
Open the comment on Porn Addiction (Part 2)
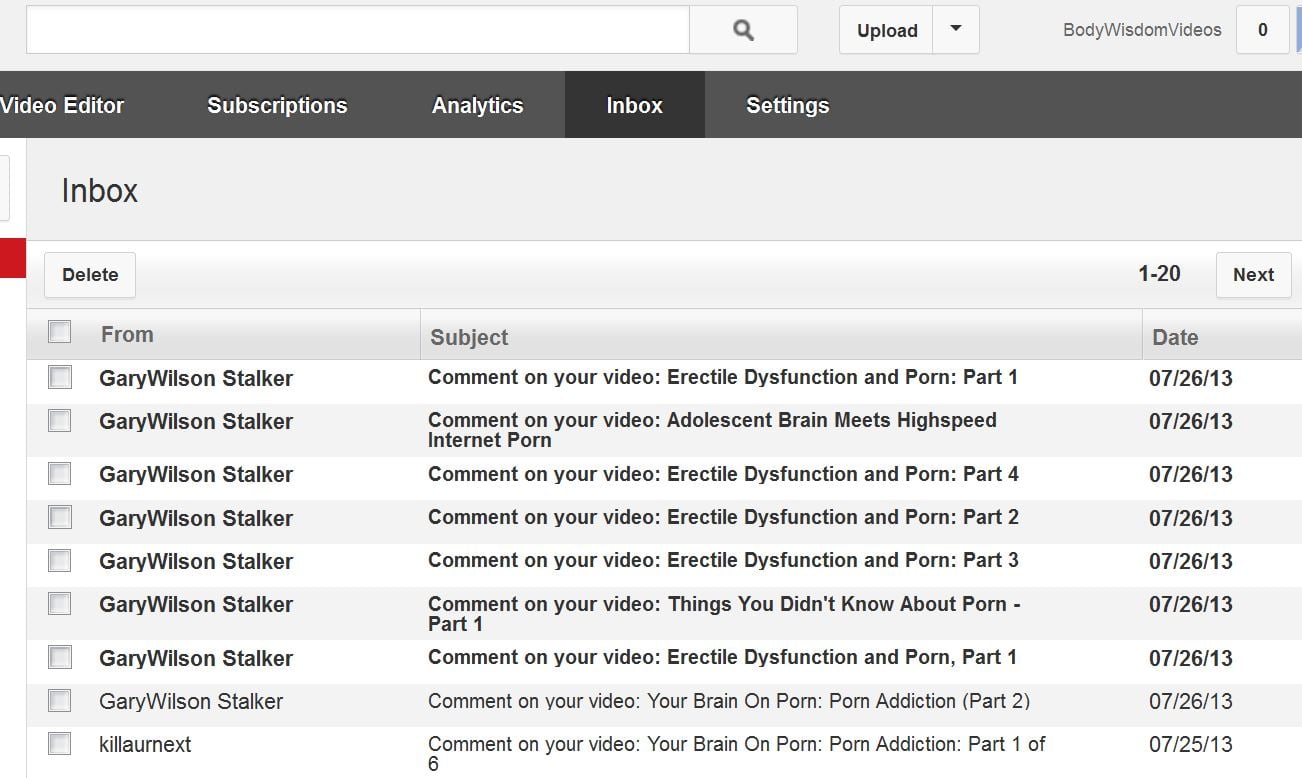728,701
